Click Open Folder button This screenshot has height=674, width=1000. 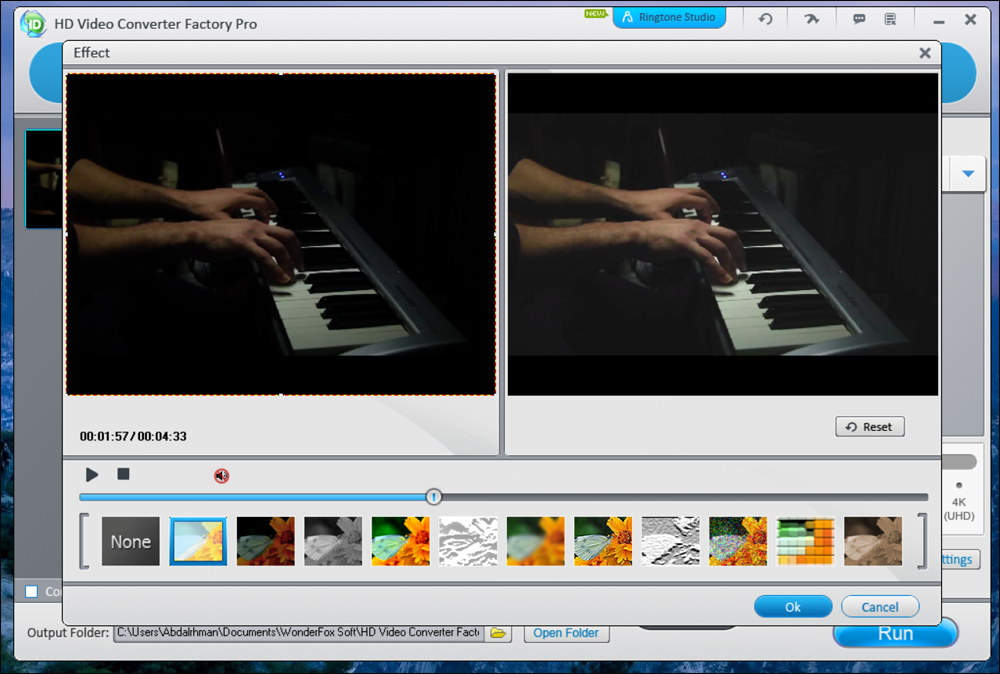coord(566,633)
